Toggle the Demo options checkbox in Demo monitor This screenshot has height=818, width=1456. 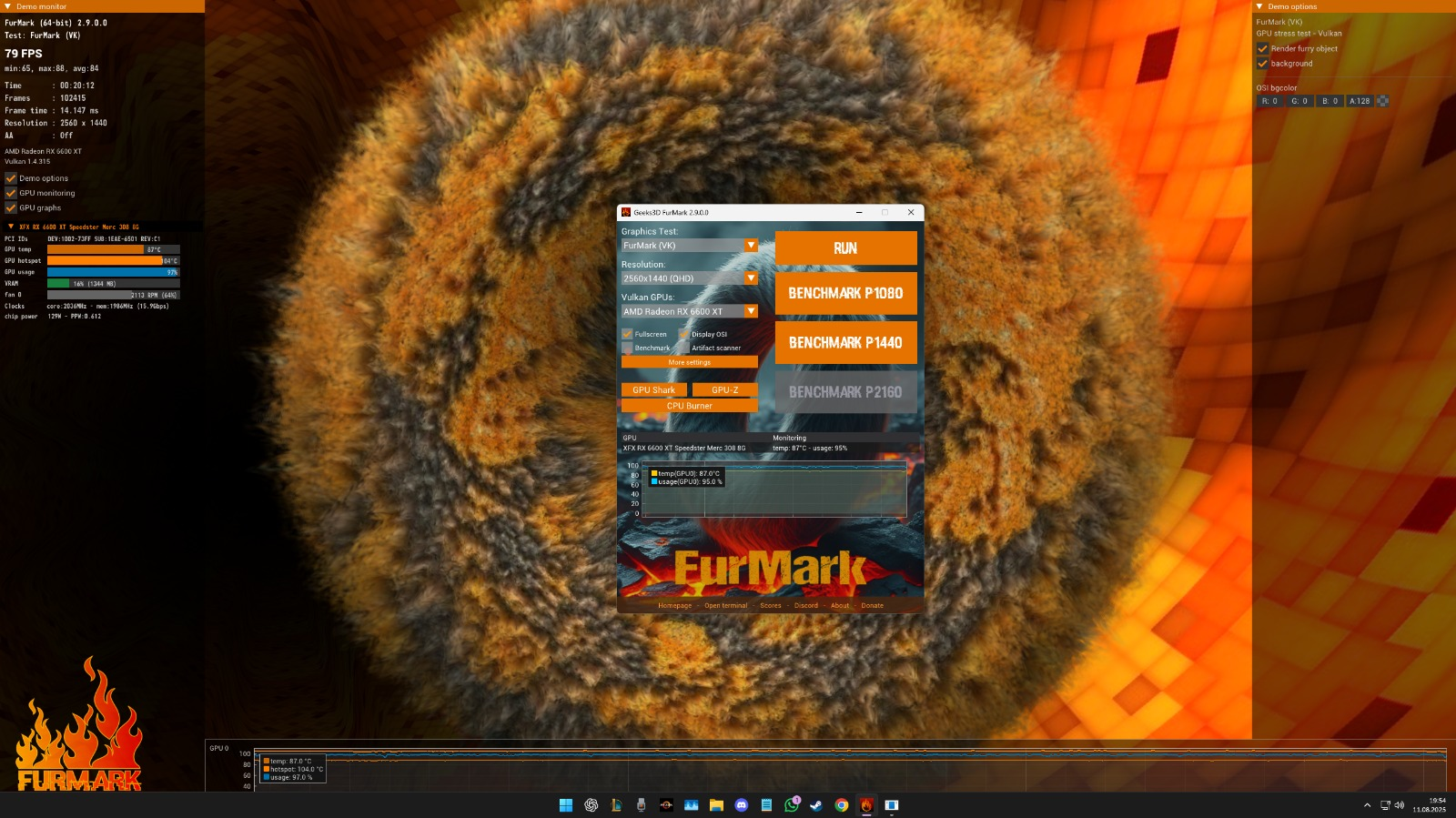pos(11,178)
